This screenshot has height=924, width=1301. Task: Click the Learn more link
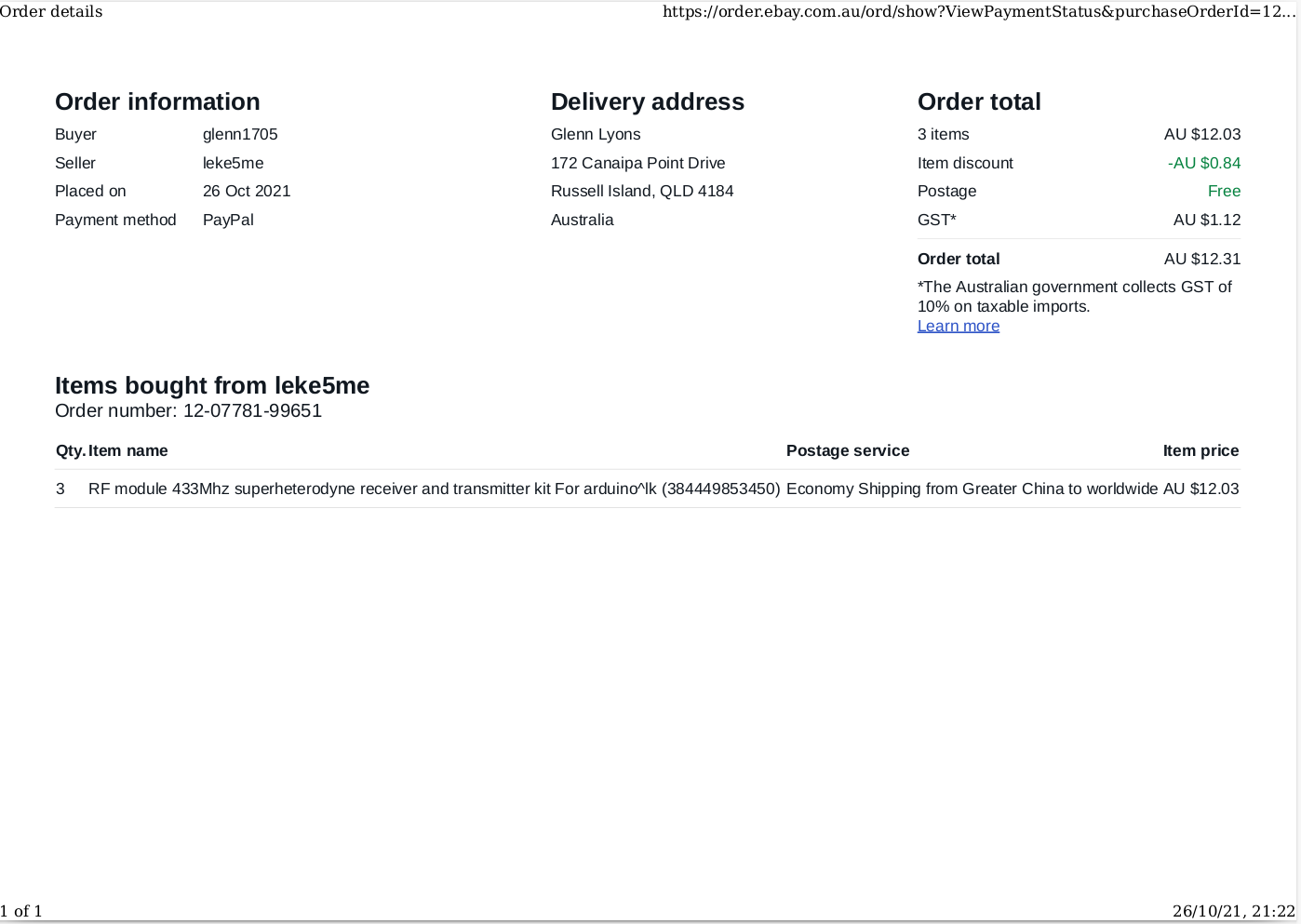click(958, 326)
